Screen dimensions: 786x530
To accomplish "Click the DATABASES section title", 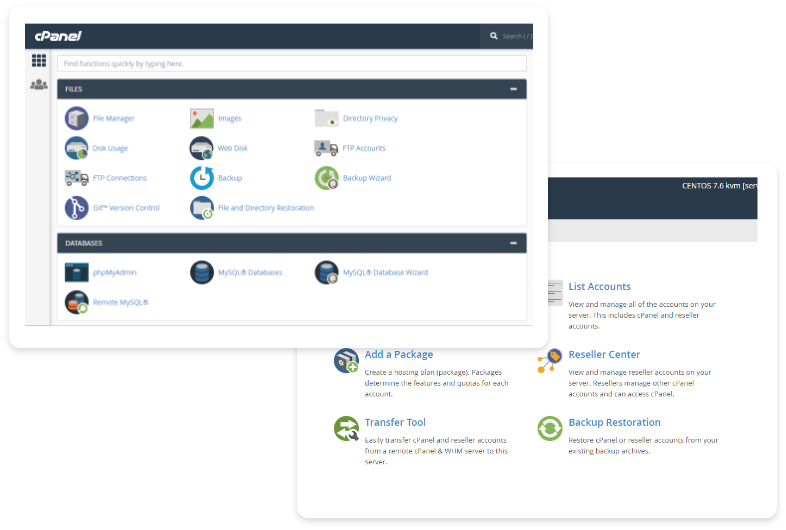I will (x=84, y=243).
